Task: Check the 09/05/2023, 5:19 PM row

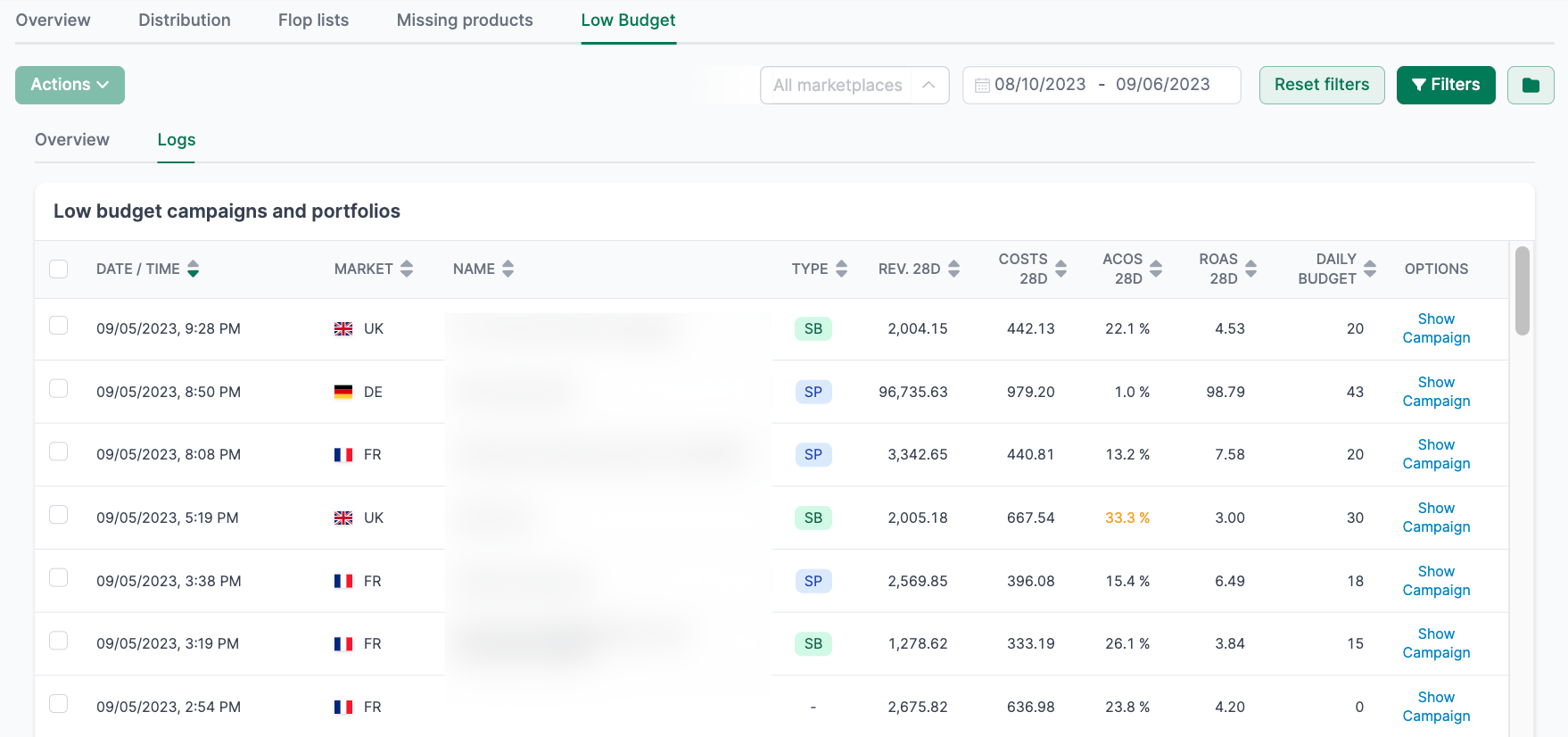Action: tap(59, 514)
